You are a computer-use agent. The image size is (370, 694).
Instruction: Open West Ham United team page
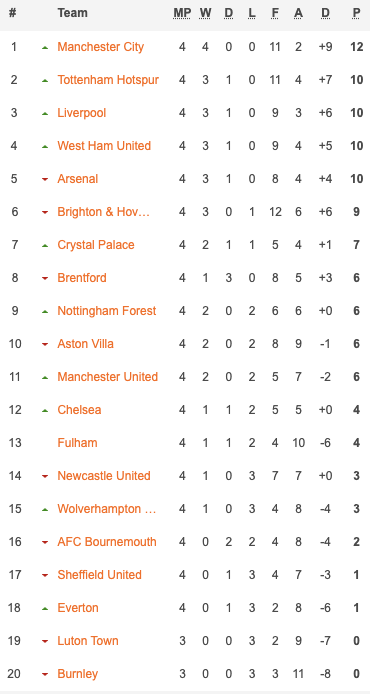pos(104,146)
